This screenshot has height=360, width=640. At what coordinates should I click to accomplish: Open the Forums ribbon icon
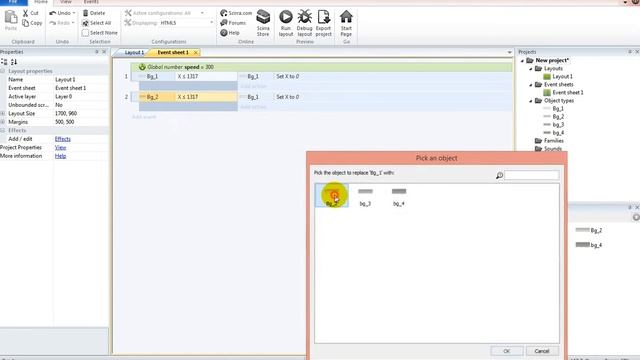tap(224, 23)
